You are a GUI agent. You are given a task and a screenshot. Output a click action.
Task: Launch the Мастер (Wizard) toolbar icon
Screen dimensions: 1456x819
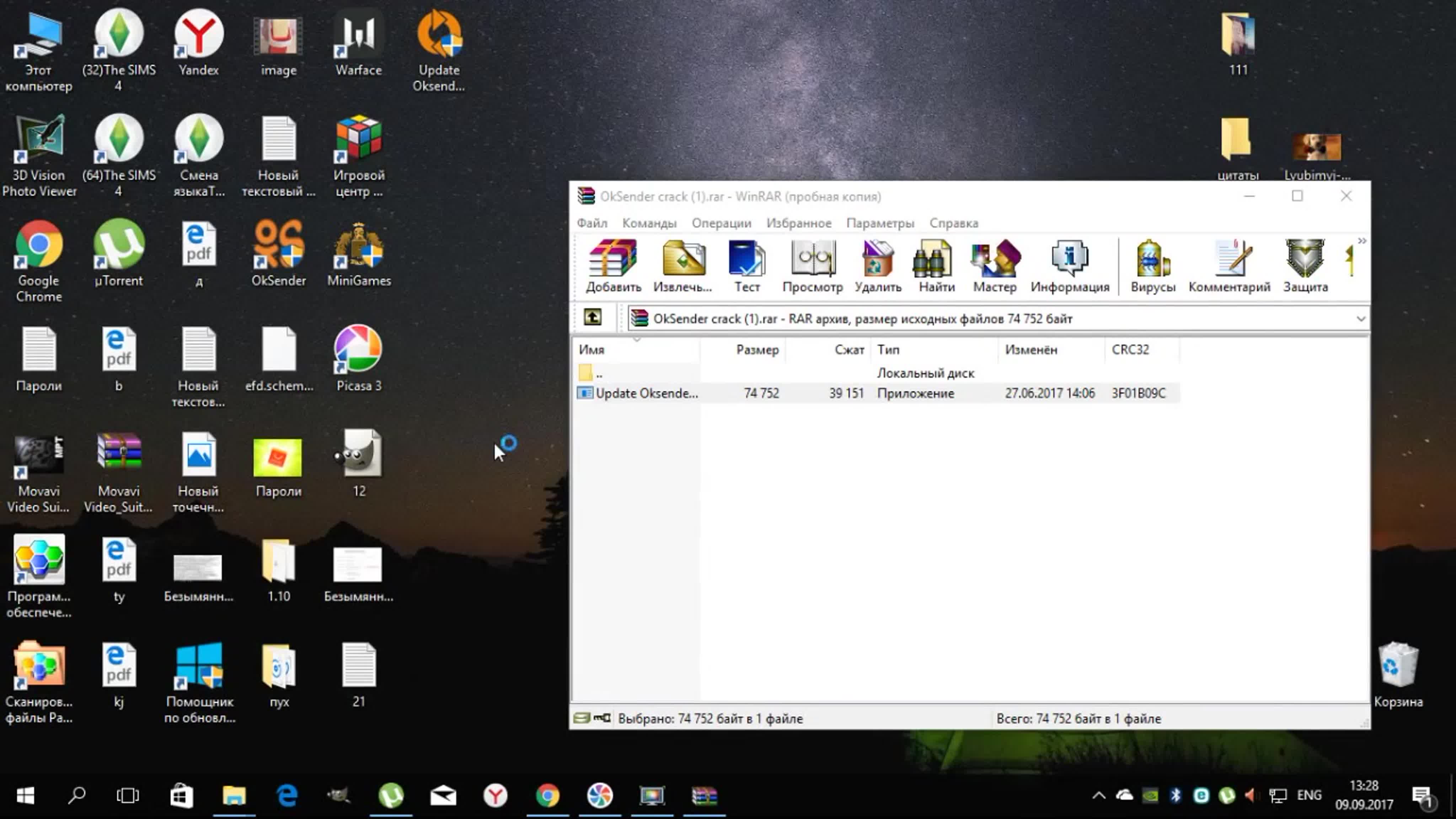coord(995,266)
